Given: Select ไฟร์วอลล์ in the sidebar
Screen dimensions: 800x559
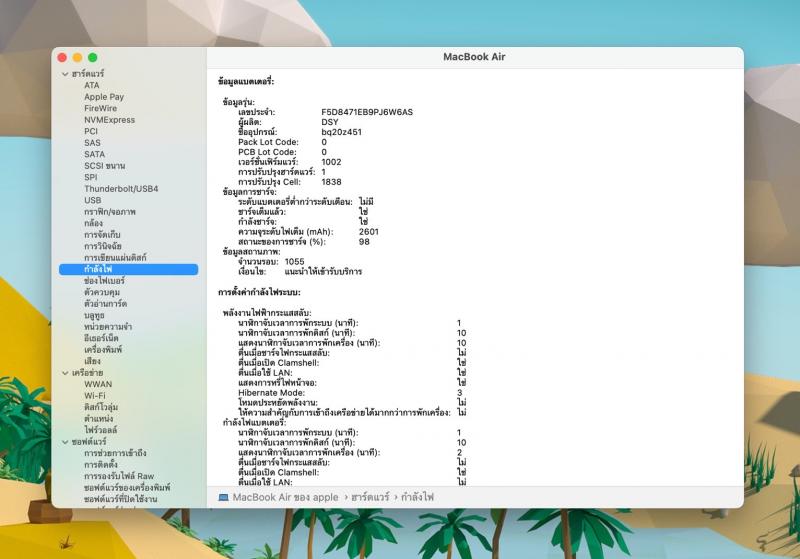Looking at the screenshot, I should coord(102,429).
